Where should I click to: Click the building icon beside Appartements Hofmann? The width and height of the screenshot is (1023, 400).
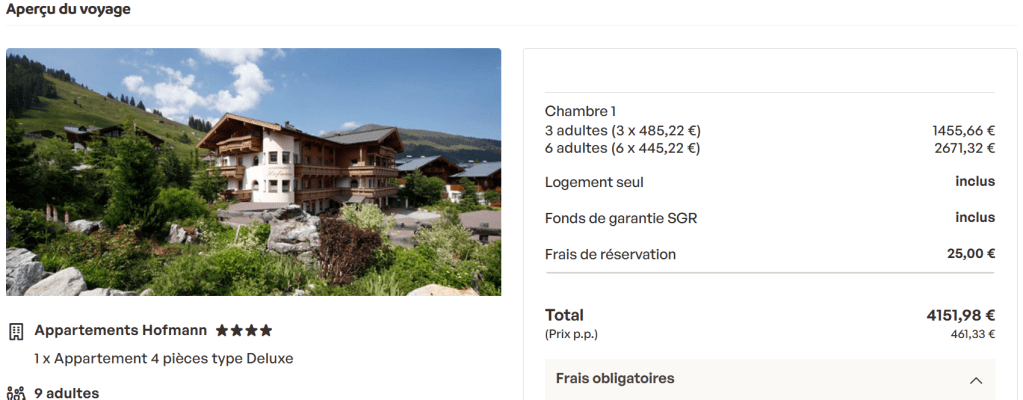(16, 331)
